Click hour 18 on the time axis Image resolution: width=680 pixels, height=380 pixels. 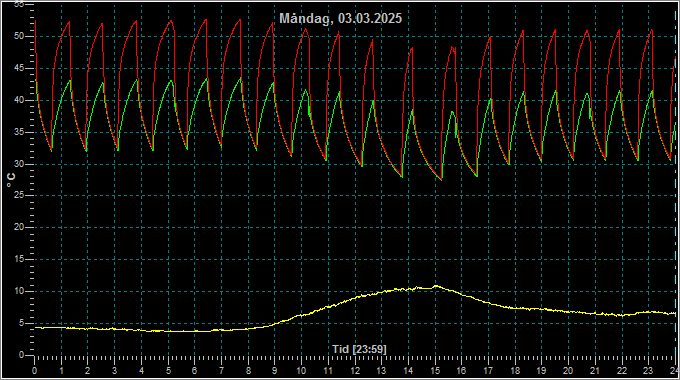(515, 371)
